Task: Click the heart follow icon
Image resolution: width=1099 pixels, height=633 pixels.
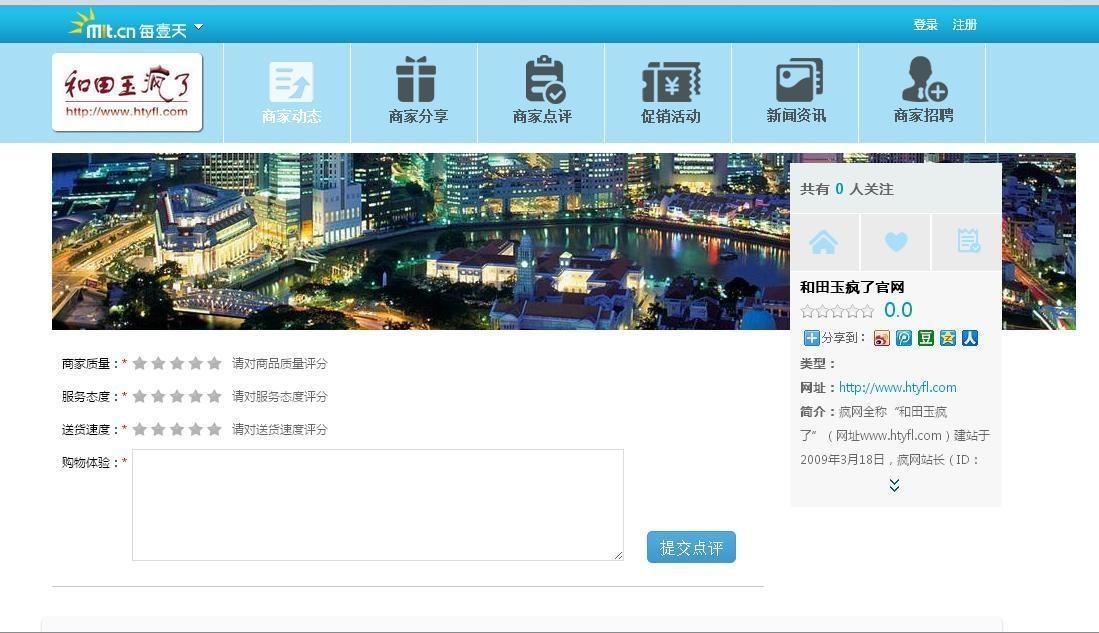Action: click(x=896, y=242)
